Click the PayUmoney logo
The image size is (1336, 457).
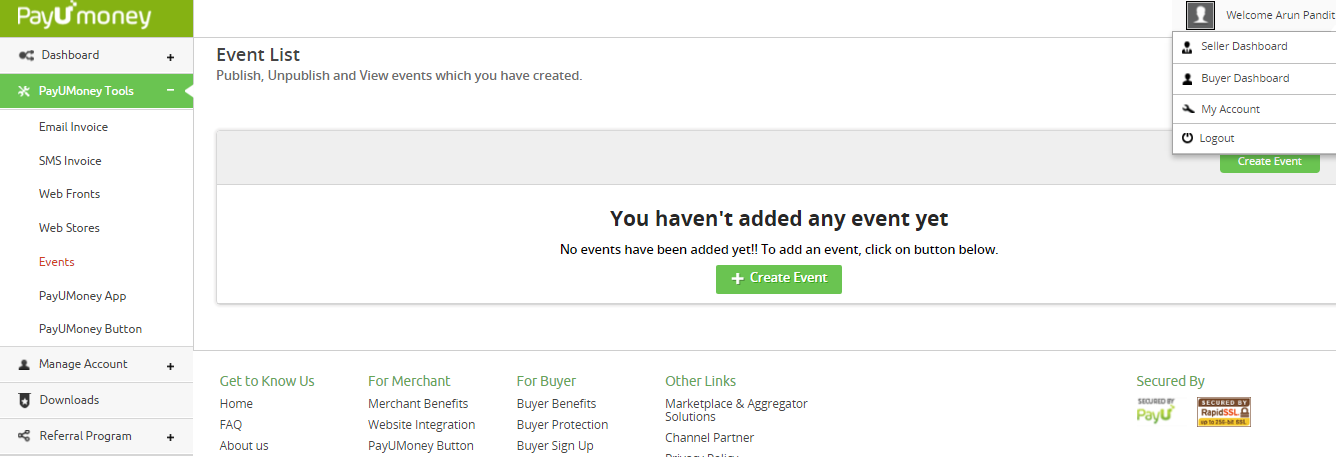(84, 17)
